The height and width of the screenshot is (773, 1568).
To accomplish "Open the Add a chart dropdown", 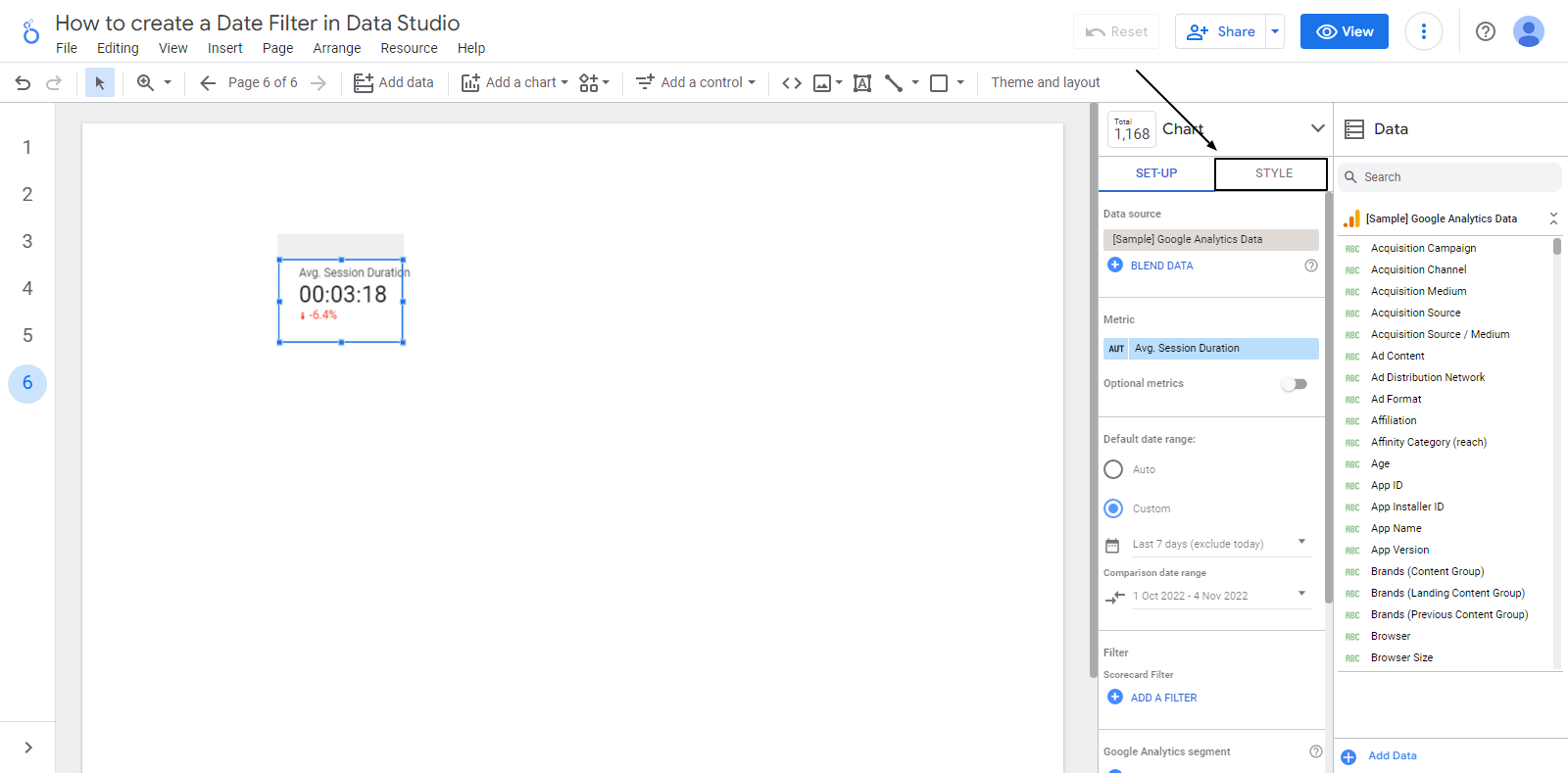I will click(x=515, y=83).
